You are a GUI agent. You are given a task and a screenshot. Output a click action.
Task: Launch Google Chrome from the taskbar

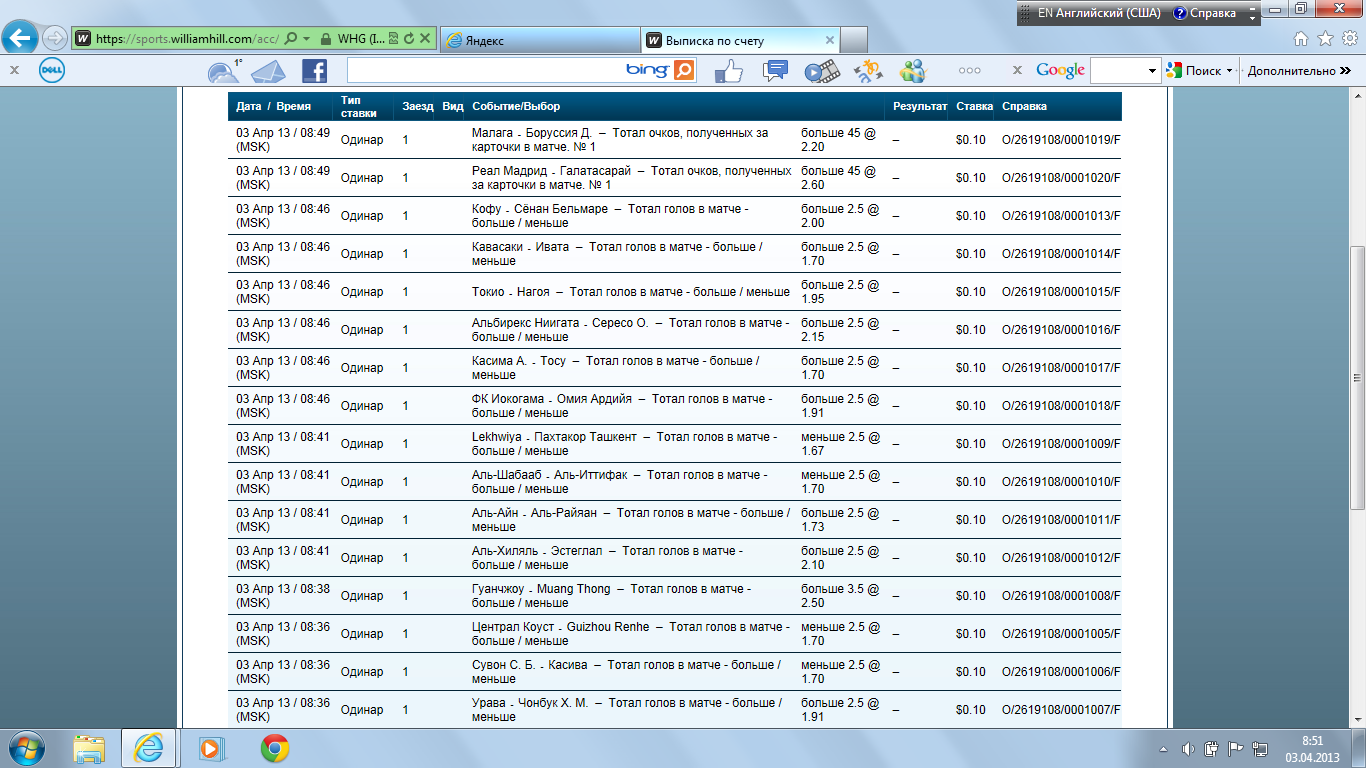[x=275, y=748]
